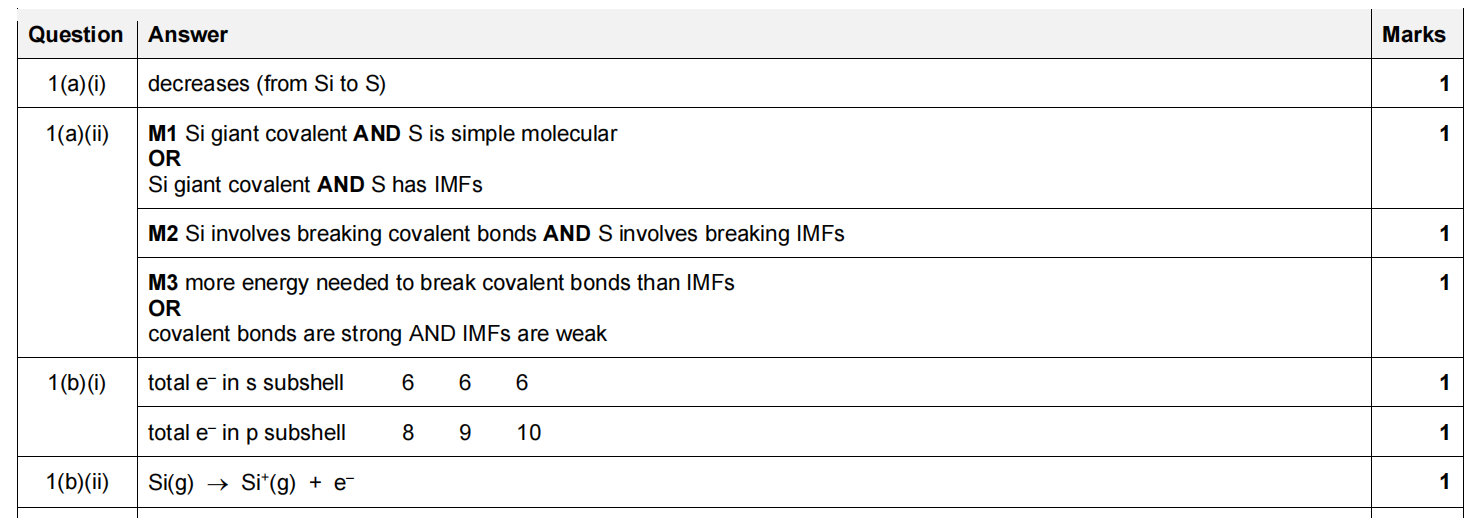Click the answer 'decreases (from Si to S)'
Screen dimensions: 1472x518
(x=266, y=84)
